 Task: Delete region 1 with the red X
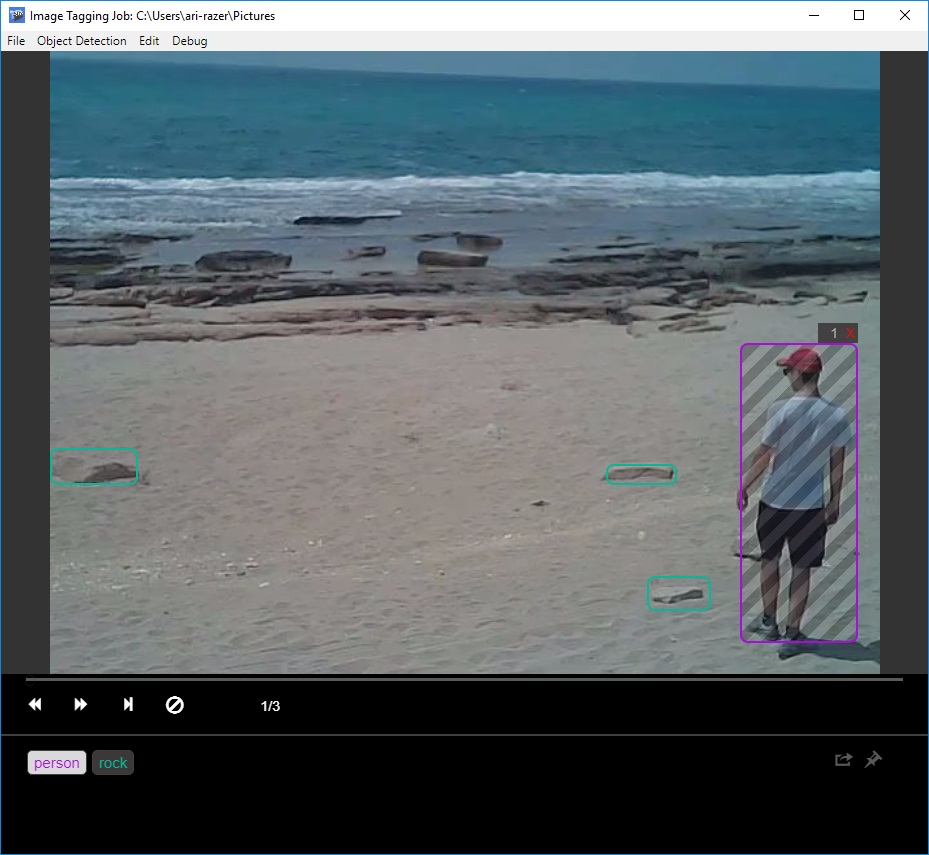[850, 334]
